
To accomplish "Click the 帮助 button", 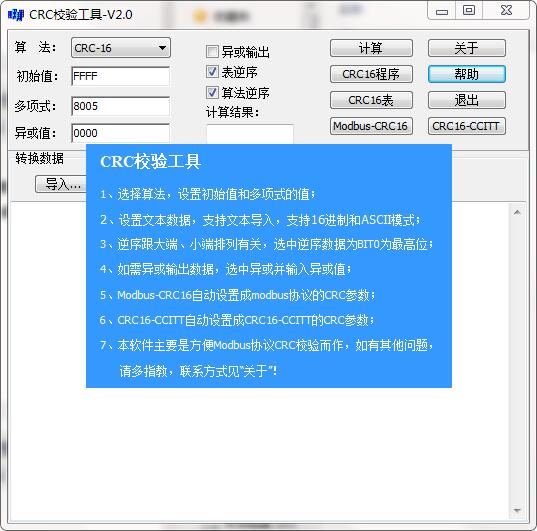I will click(467, 74).
